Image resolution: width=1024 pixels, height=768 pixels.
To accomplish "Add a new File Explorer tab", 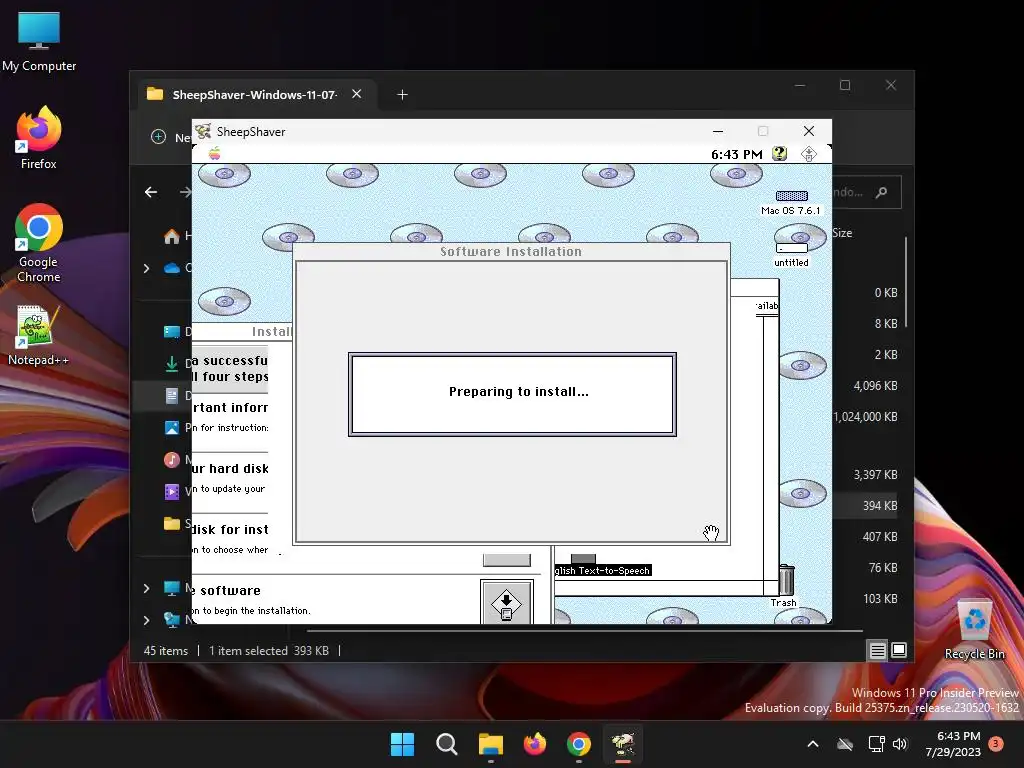I will coord(402,95).
